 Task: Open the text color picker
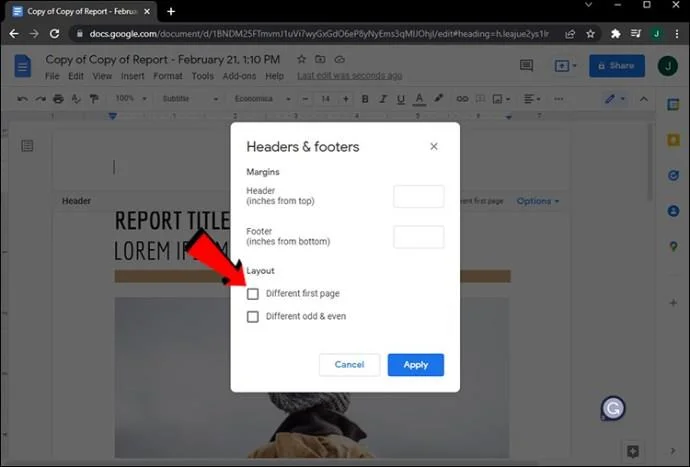click(x=419, y=99)
